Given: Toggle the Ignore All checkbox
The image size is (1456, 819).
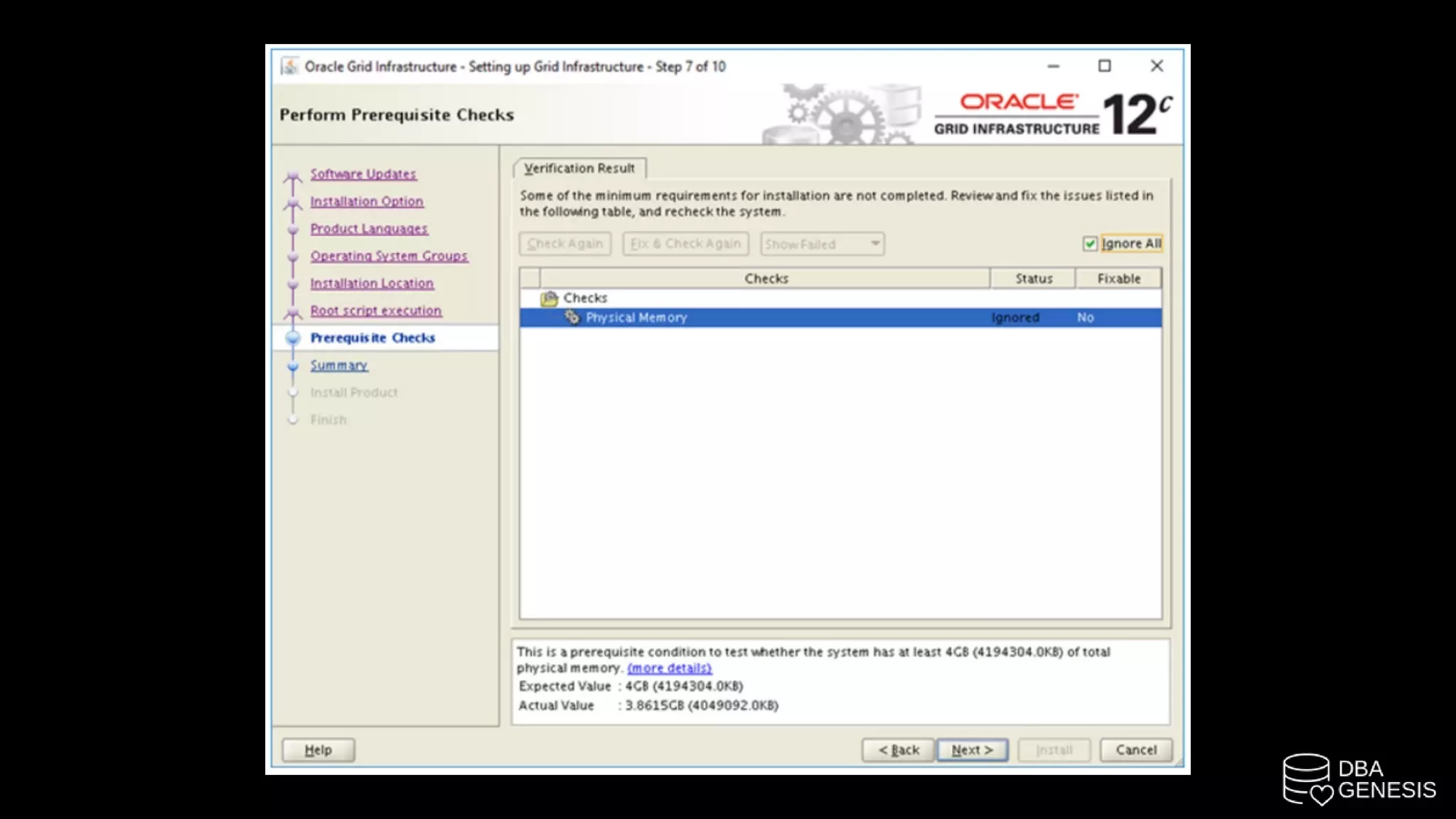Looking at the screenshot, I should pos(1090,244).
